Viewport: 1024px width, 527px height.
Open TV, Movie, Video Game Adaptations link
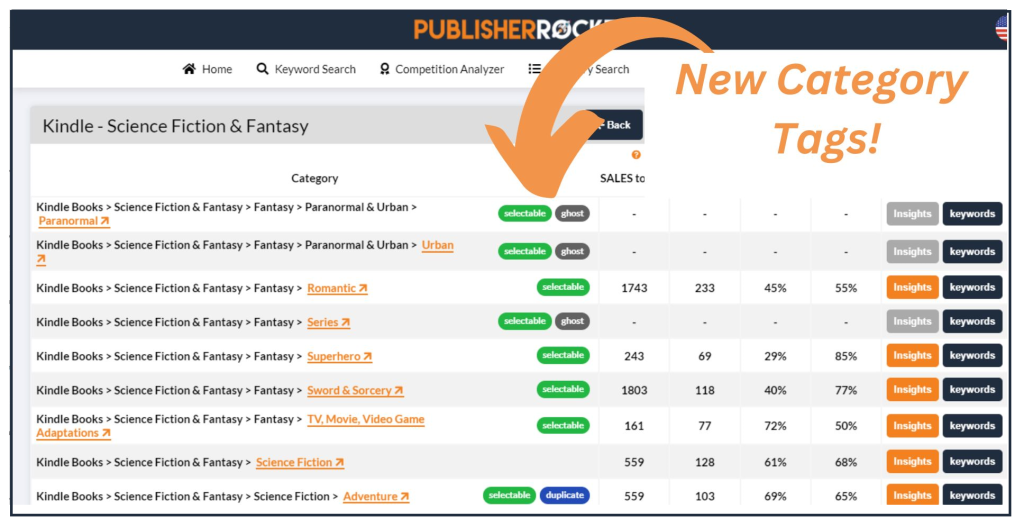click(366, 419)
